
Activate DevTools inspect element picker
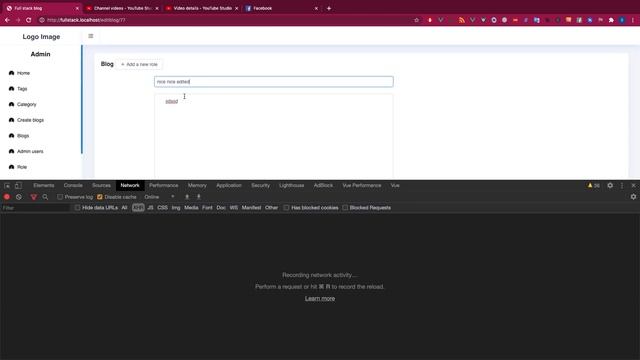click(7, 185)
